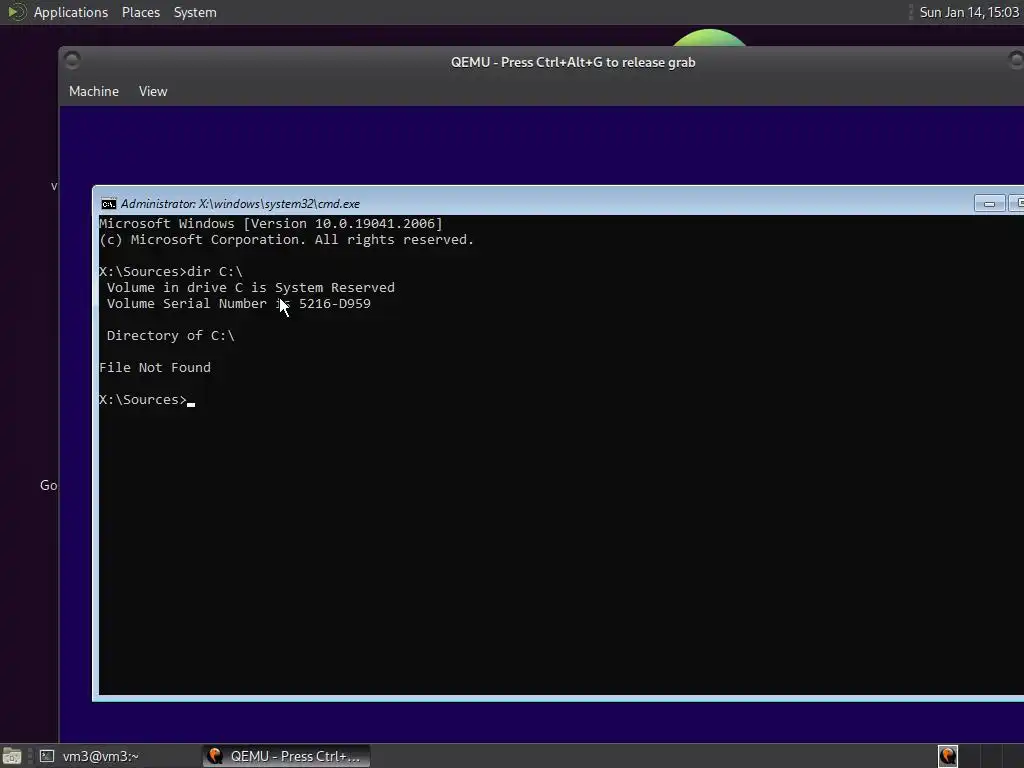Minimize the Administrator cmd.exe window
The height and width of the screenshot is (768, 1024).
coord(989,204)
